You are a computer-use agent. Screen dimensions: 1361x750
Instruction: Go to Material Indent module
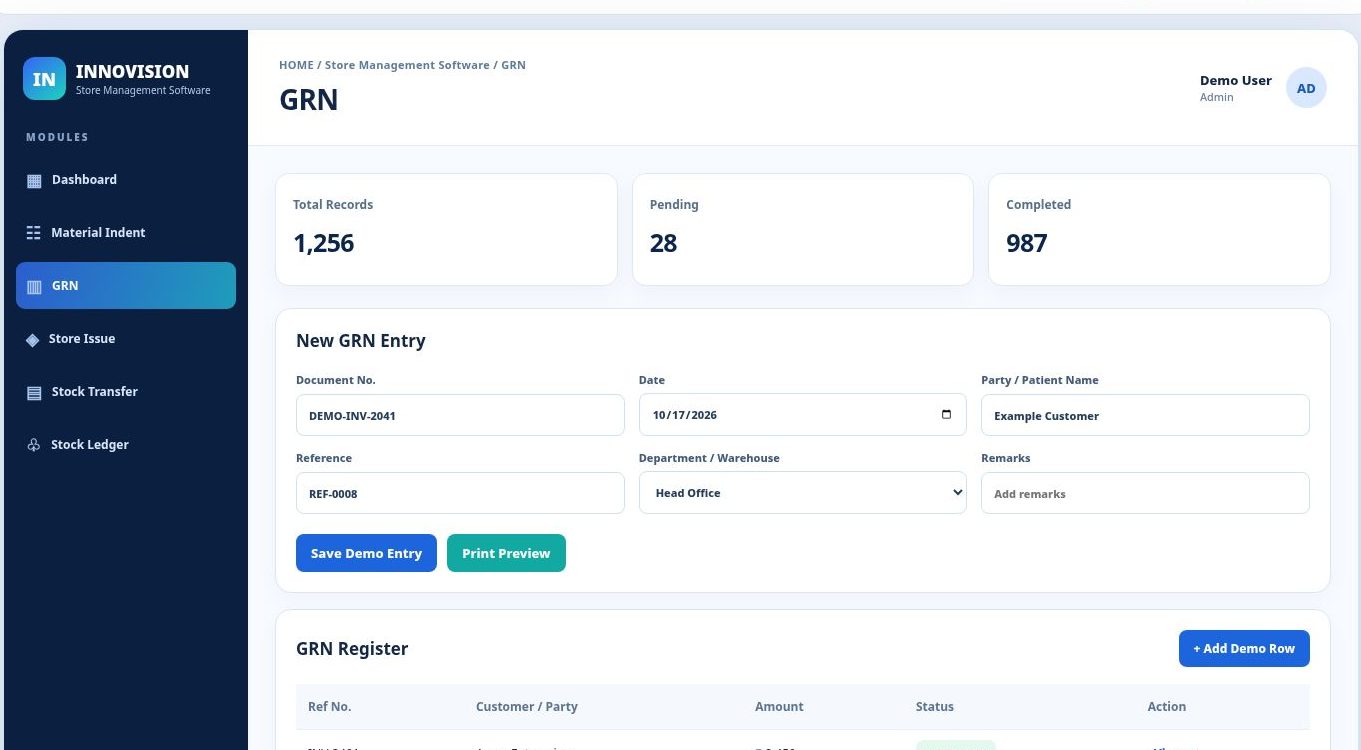click(x=126, y=233)
